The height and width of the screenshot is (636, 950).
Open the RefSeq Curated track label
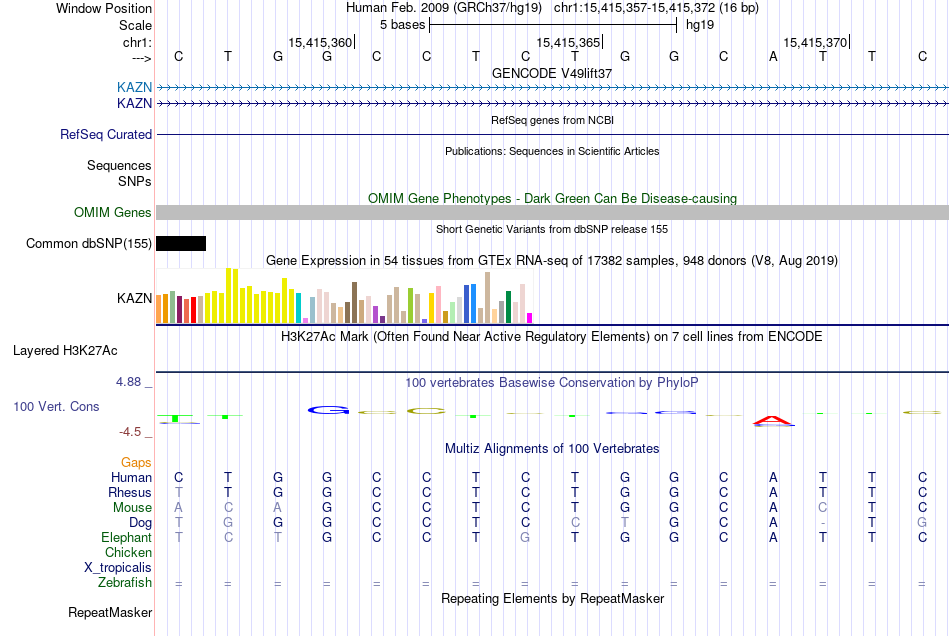(105, 134)
